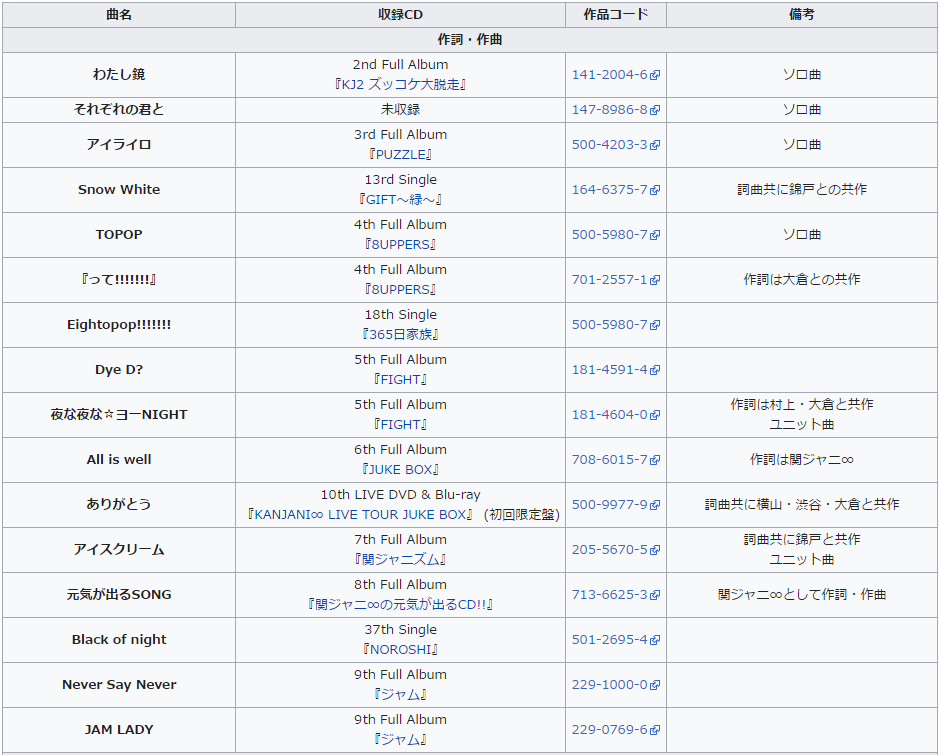This screenshot has height=755, width=939.
Task: Click the 10th LIVE DVD & Blu-ray label
Action: coord(400,495)
